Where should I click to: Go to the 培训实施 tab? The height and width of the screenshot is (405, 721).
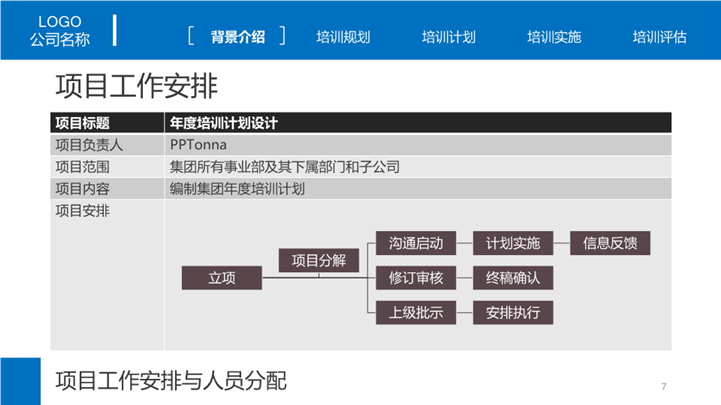[554, 37]
